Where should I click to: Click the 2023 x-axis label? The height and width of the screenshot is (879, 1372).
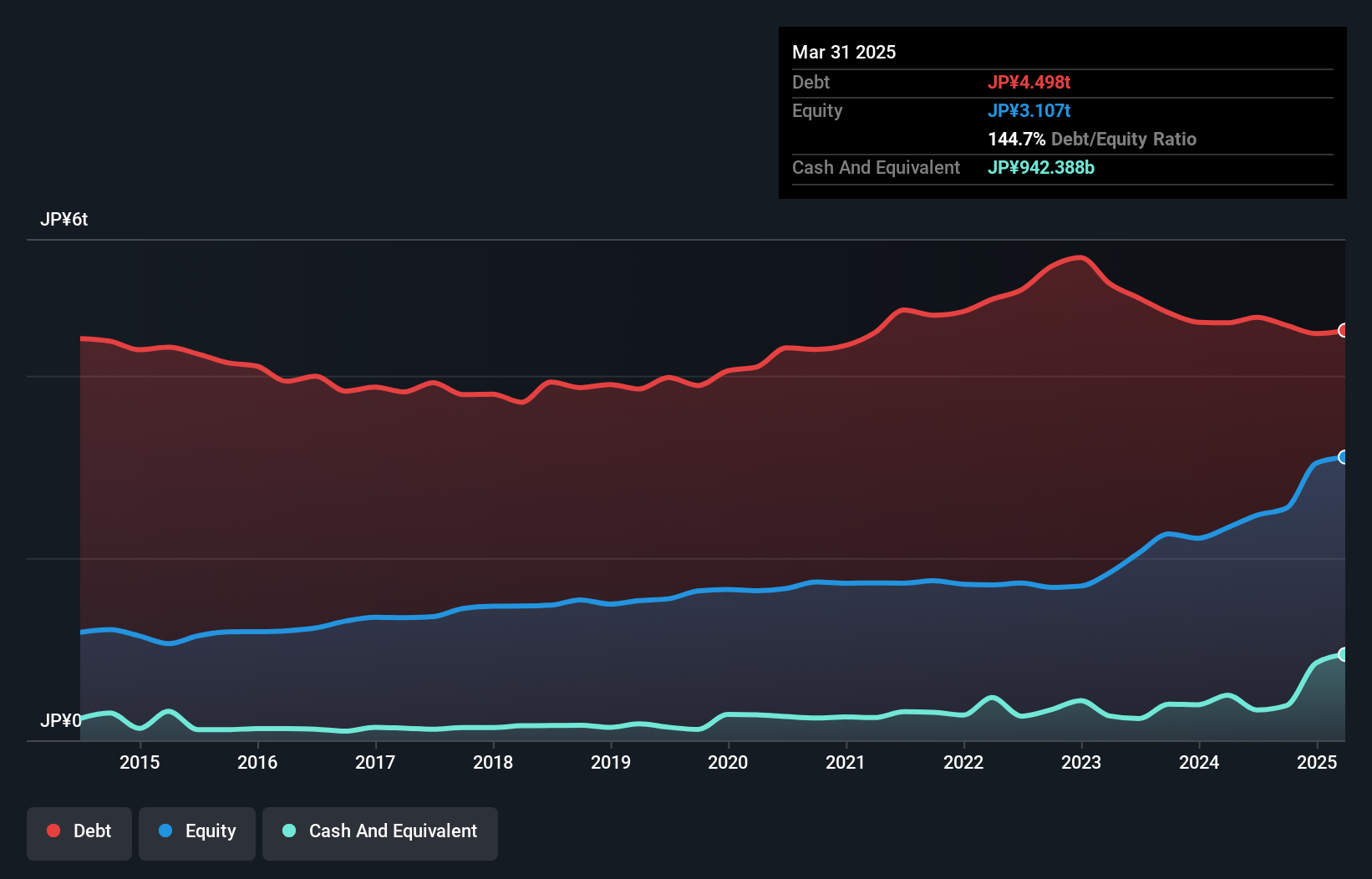1081,762
